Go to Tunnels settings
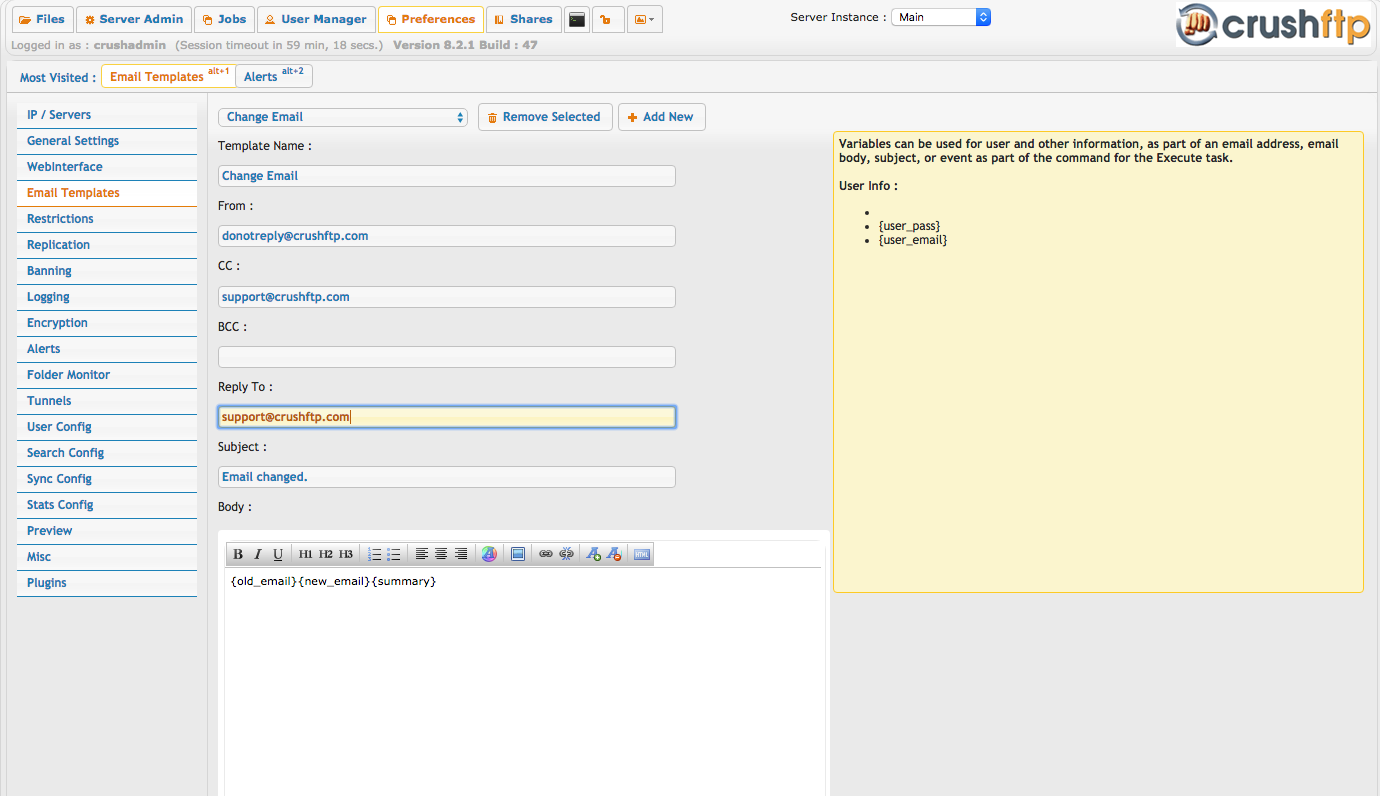This screenshot has width=1380, height=796. pos(107,401)
